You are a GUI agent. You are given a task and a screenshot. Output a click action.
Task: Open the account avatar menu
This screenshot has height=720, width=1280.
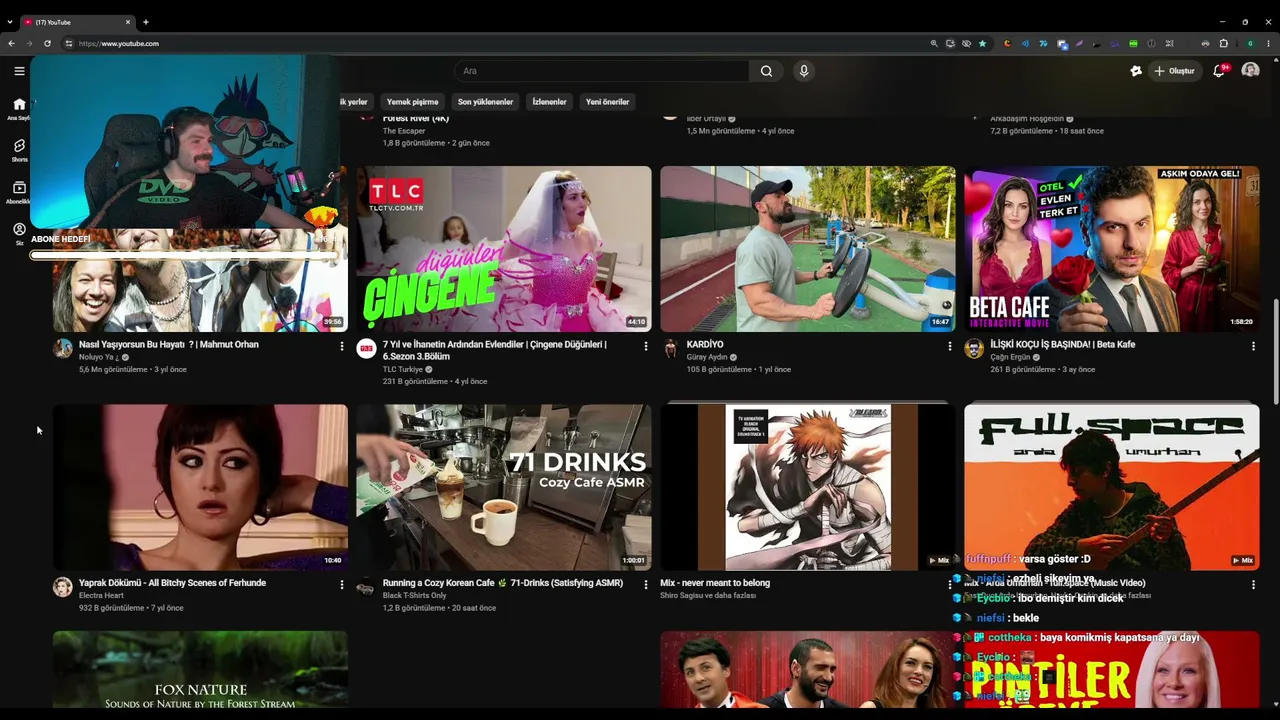(x=1250, y=70)
